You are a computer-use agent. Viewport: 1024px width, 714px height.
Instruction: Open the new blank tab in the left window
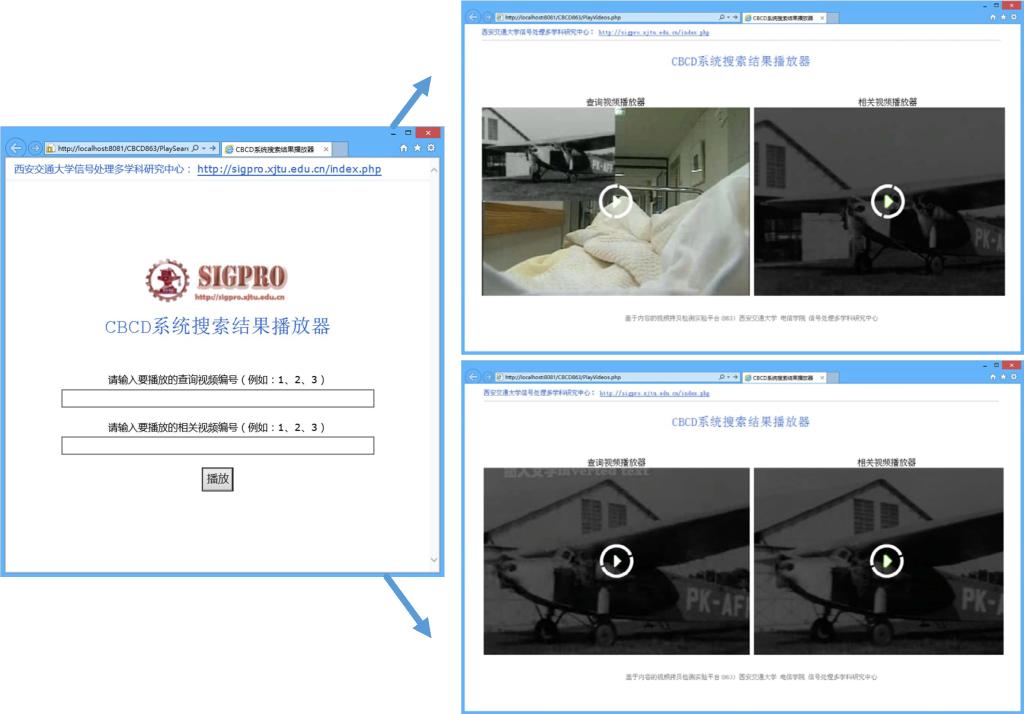coord(340,149)
